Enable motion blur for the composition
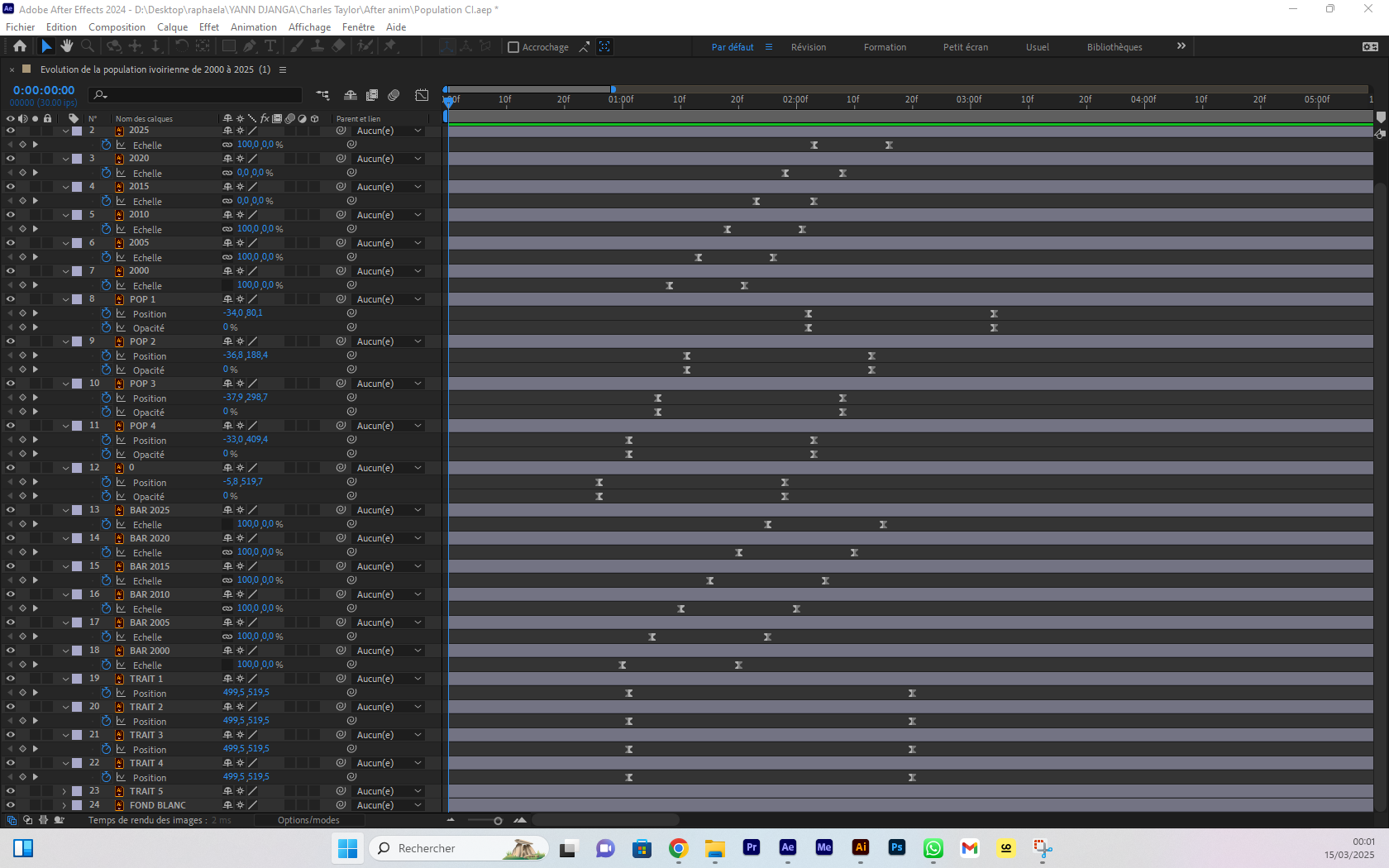1389x868 pixels. pyautogui.click(x=394, y=95)
